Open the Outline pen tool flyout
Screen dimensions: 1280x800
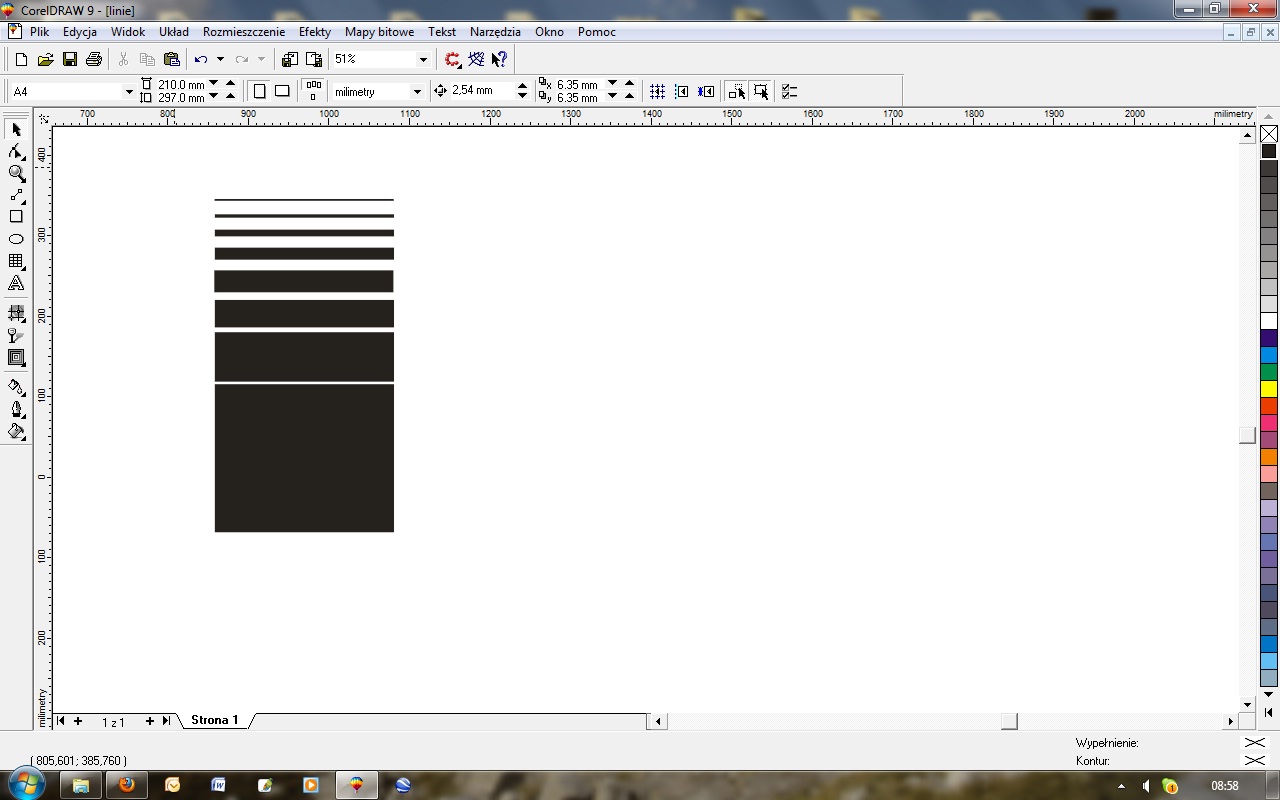click(16, 409)
